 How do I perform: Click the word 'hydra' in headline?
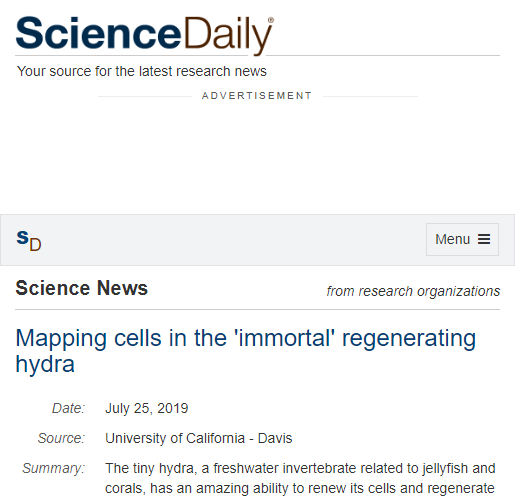point(45,364)
